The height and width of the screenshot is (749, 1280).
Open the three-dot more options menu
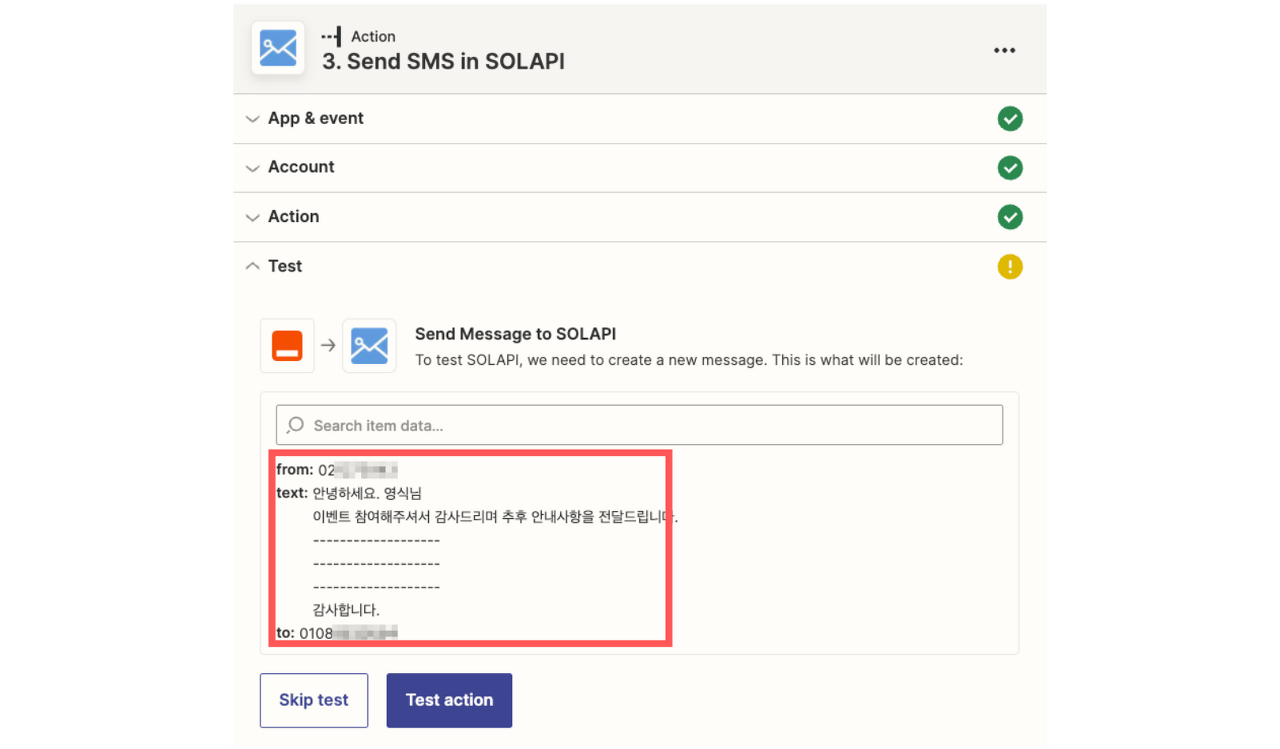pos(1005,50)
